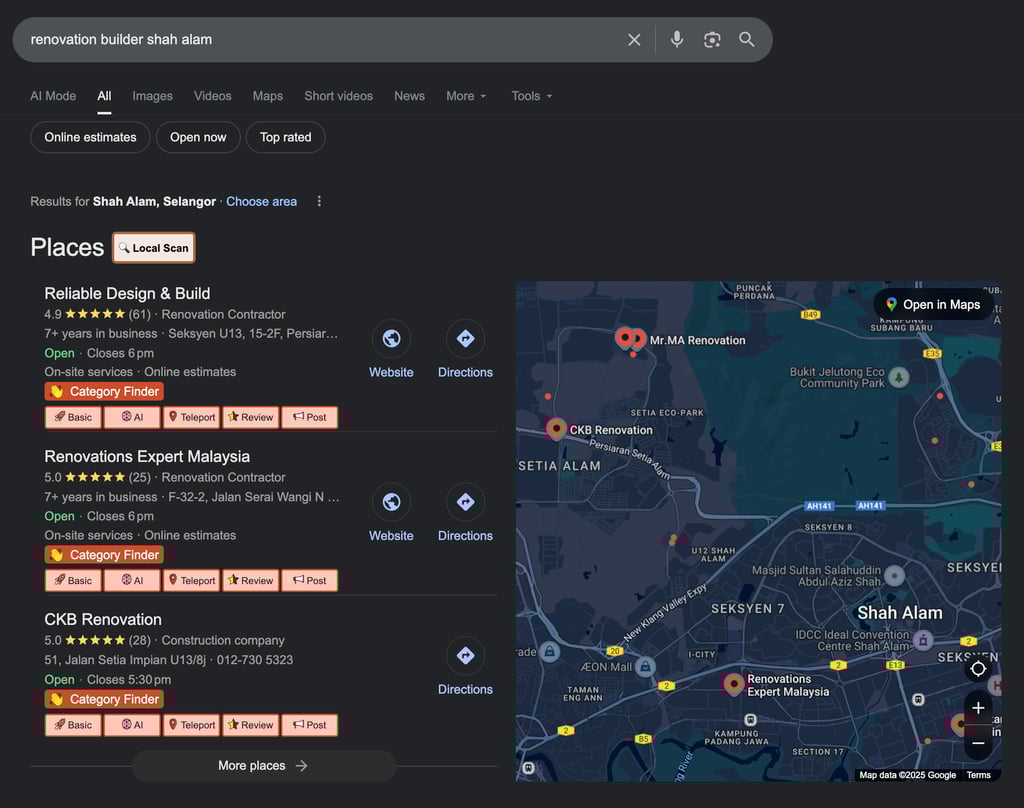1024x808 pixels.
Task: Open Review tool for CKB Renovation
Action: [251, 725]
